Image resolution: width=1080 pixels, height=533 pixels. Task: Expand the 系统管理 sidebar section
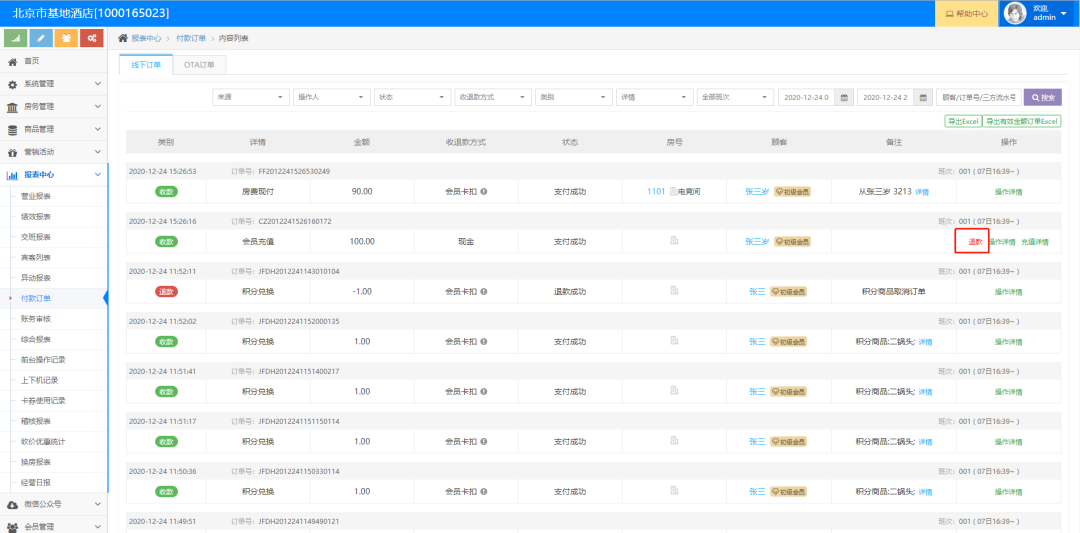54,84
